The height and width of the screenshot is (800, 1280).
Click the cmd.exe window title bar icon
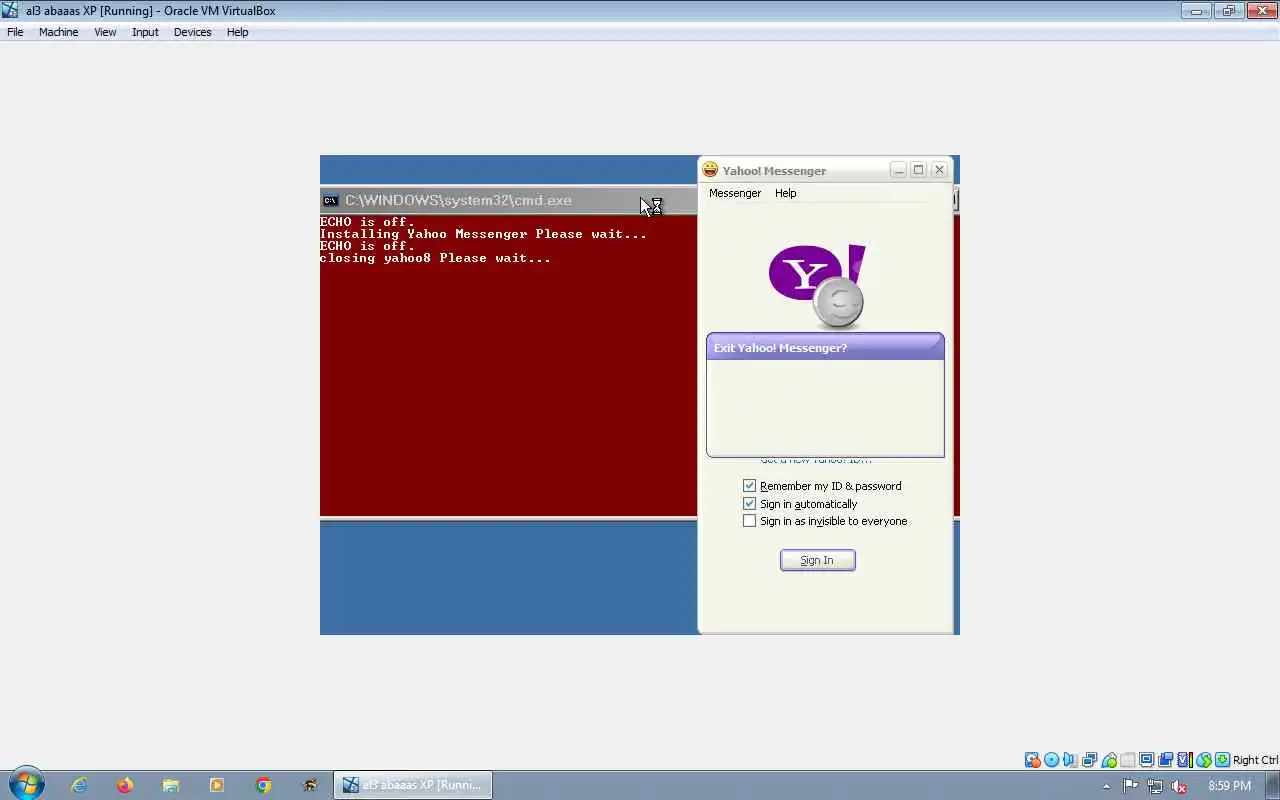point(330,200)
